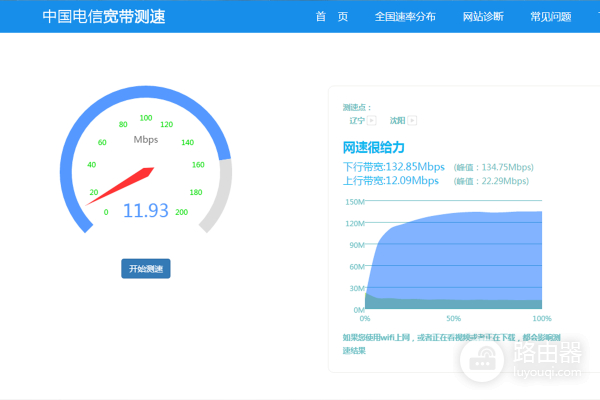Open 常见问题 menu item
Screen dimensions: 600x400
pyautogui.click(x=551, y=16)
